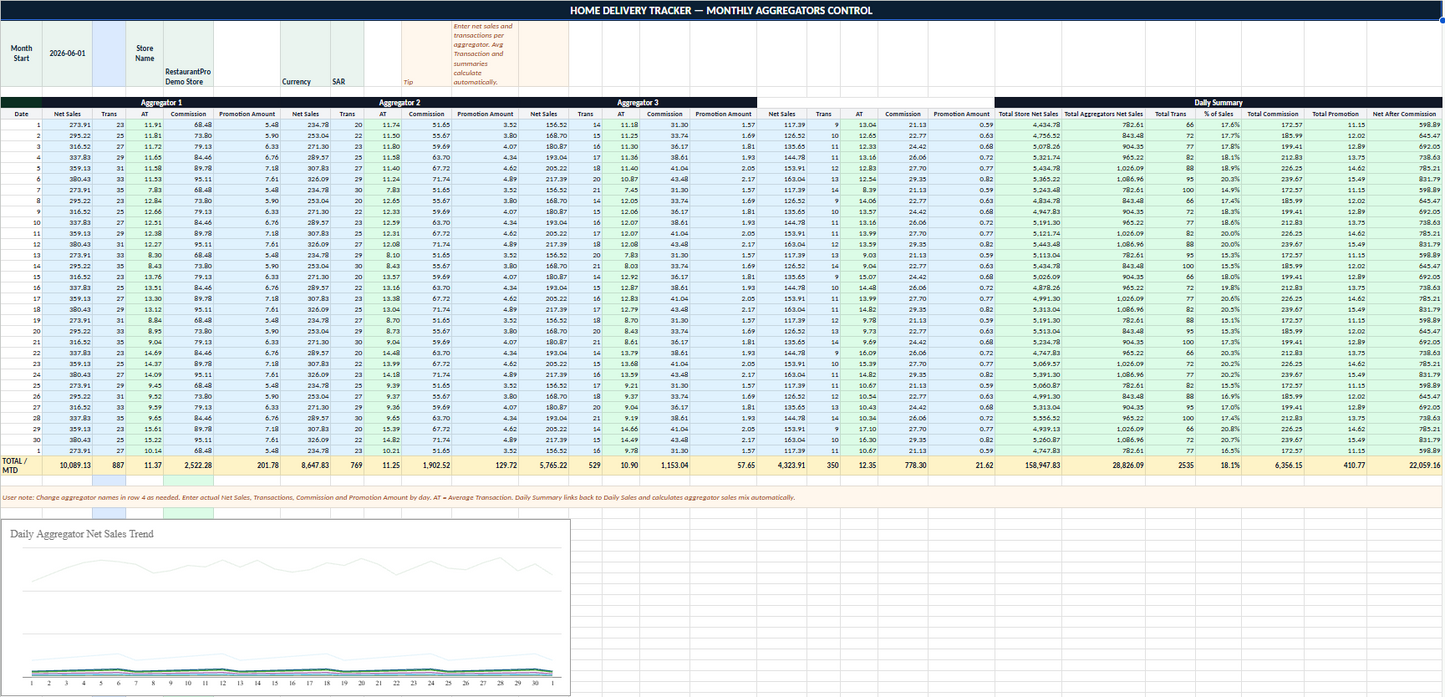Select Aggregator 3 total transactions 529
1445x697 pixels.
click(x=585, y=465)
